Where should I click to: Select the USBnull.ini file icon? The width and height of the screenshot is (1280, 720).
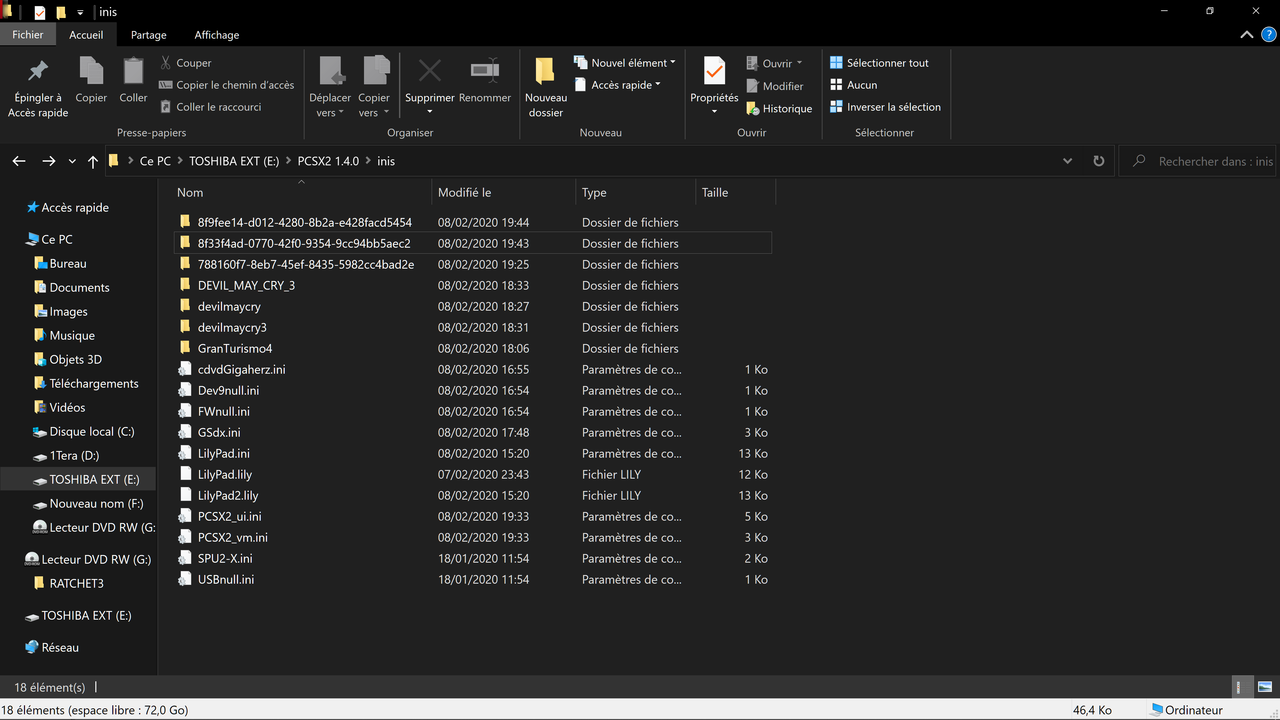185,580
